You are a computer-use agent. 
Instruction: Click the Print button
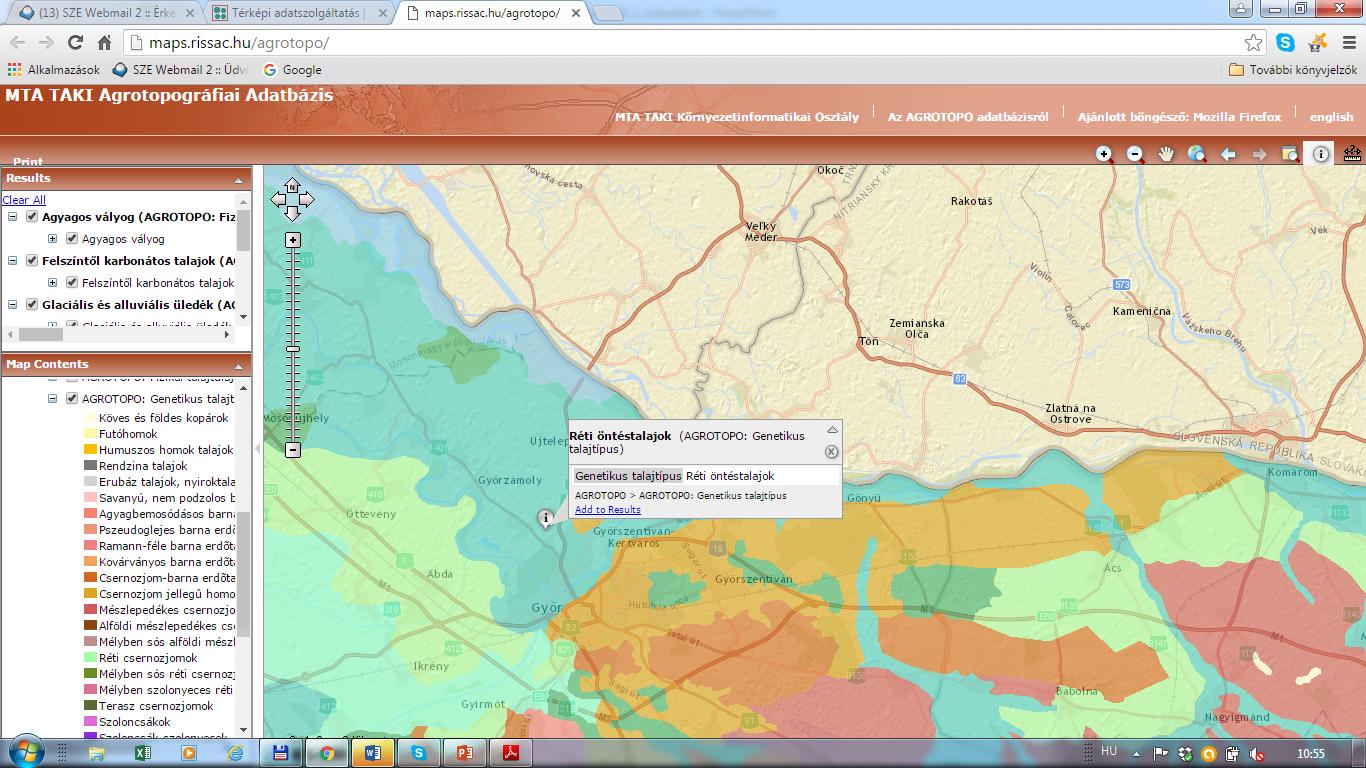point(28,161)
